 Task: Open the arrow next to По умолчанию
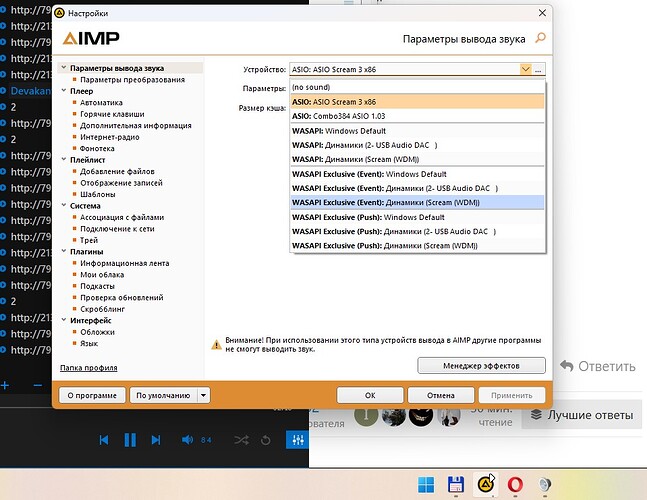[x=204, y=395]
